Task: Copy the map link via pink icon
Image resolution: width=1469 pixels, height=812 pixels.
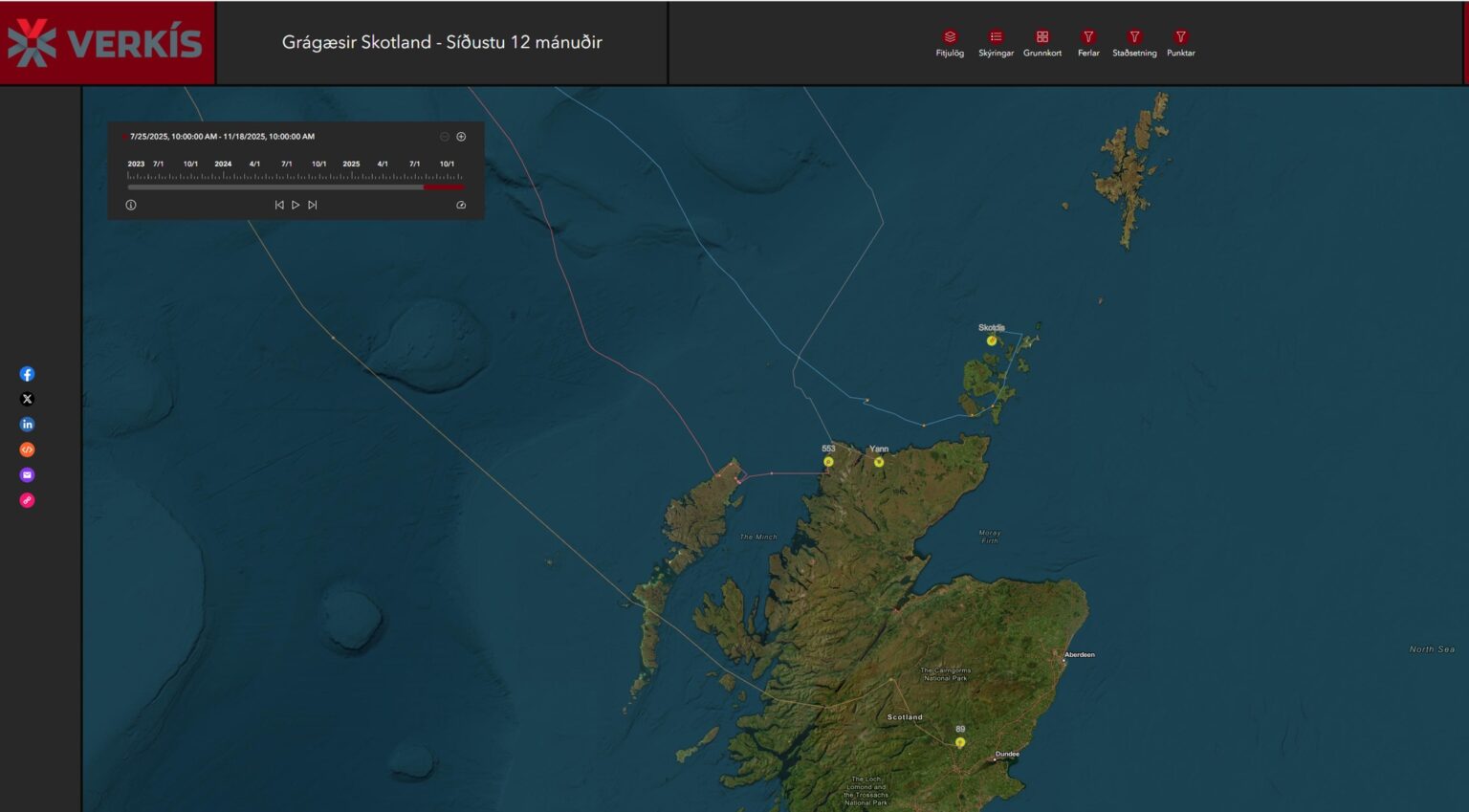Action: coord(27,500)
